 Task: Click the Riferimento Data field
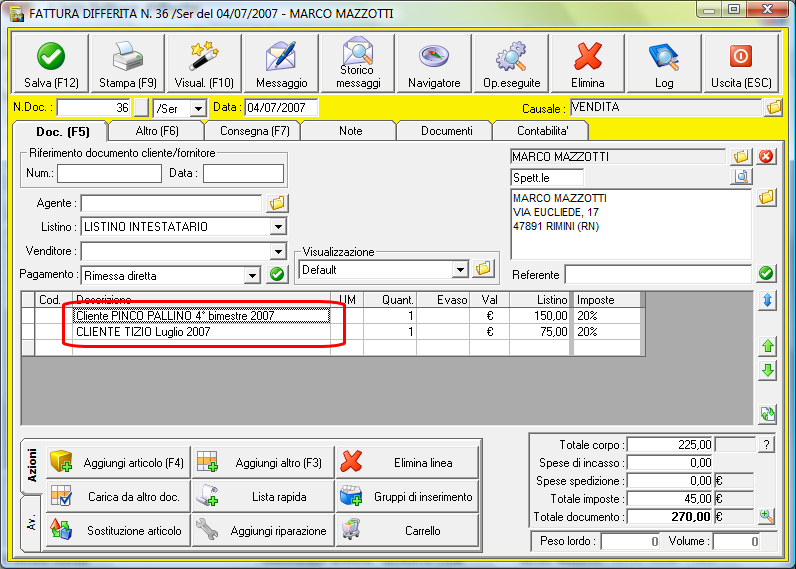243,173
